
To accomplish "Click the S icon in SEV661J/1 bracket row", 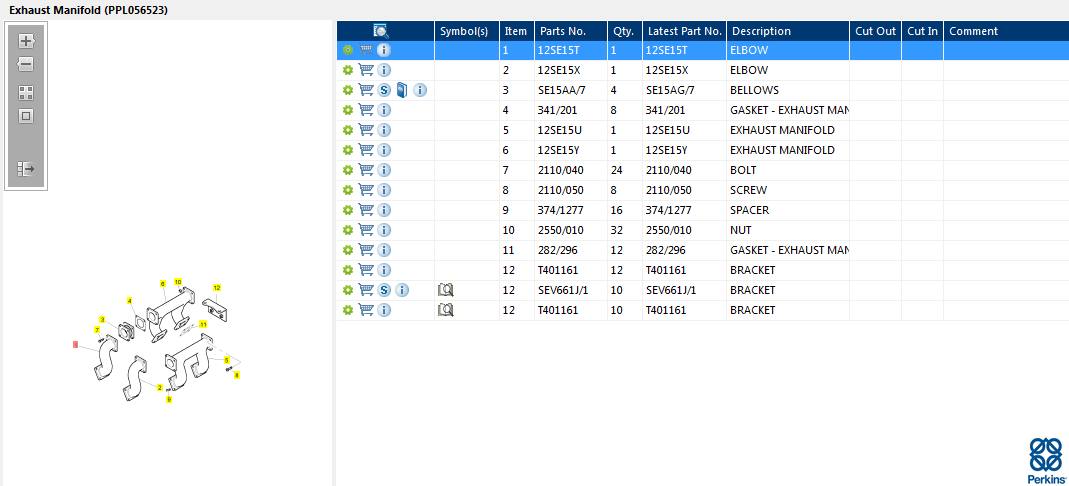I will click(x=384, y=290).
